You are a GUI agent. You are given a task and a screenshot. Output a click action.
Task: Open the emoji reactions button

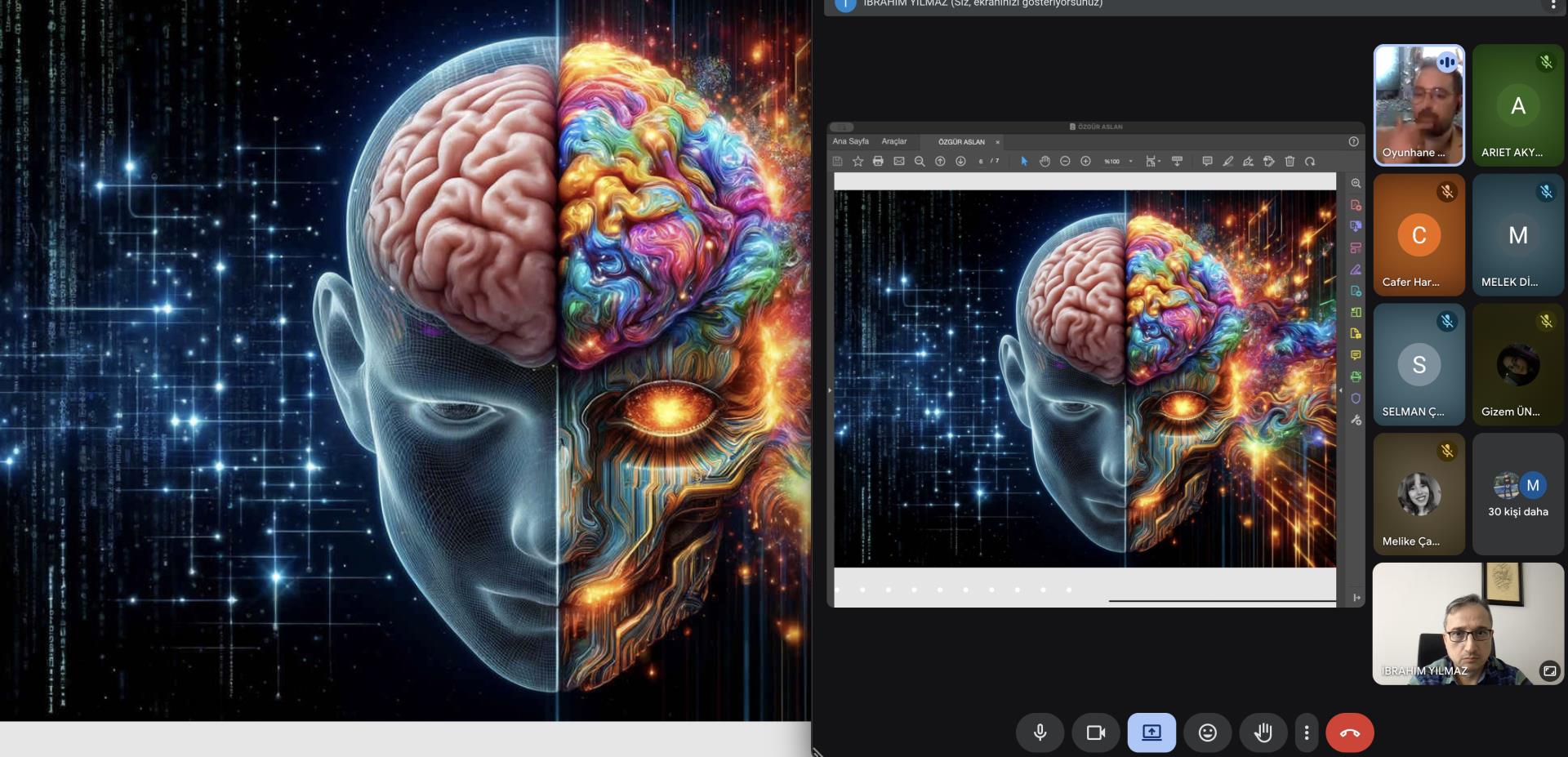(1207, 733)
